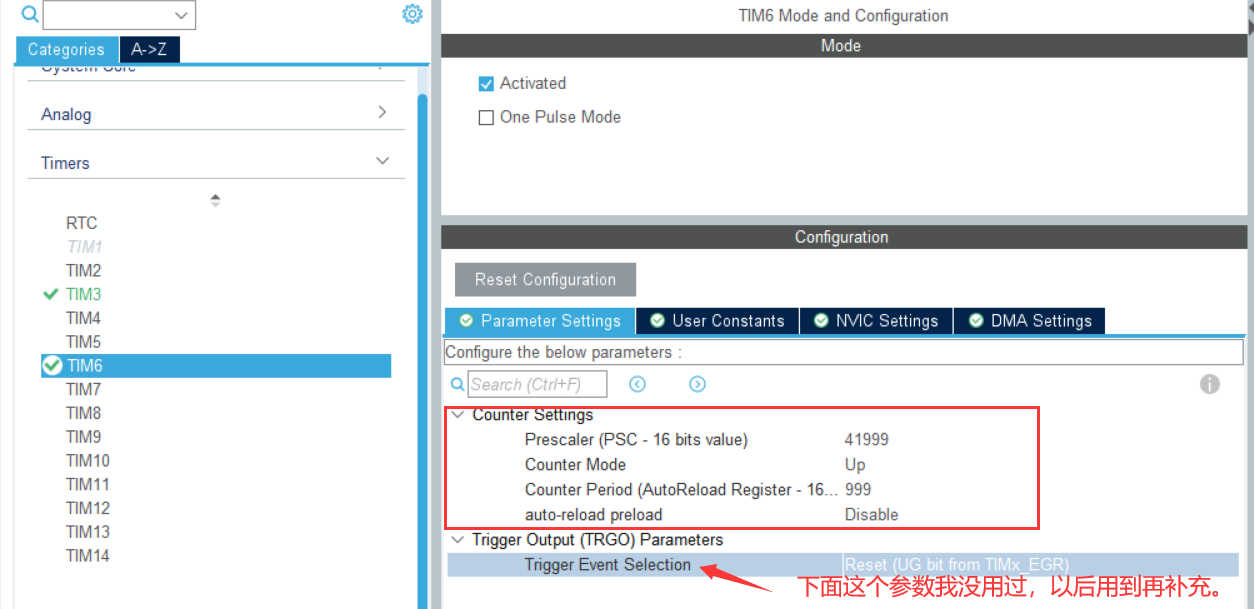Click the info icon in parameter settings
Viewport: 1254px width, 609px height.
(1210, 384)
